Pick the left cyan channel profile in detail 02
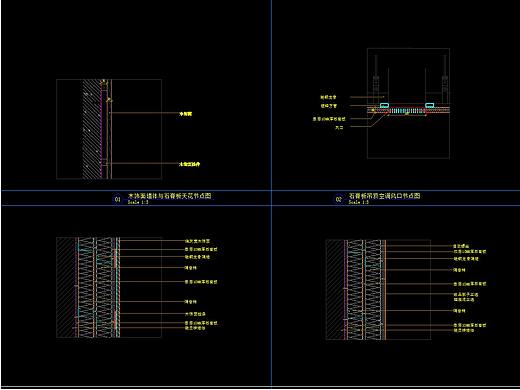 (x=385, y=105)
